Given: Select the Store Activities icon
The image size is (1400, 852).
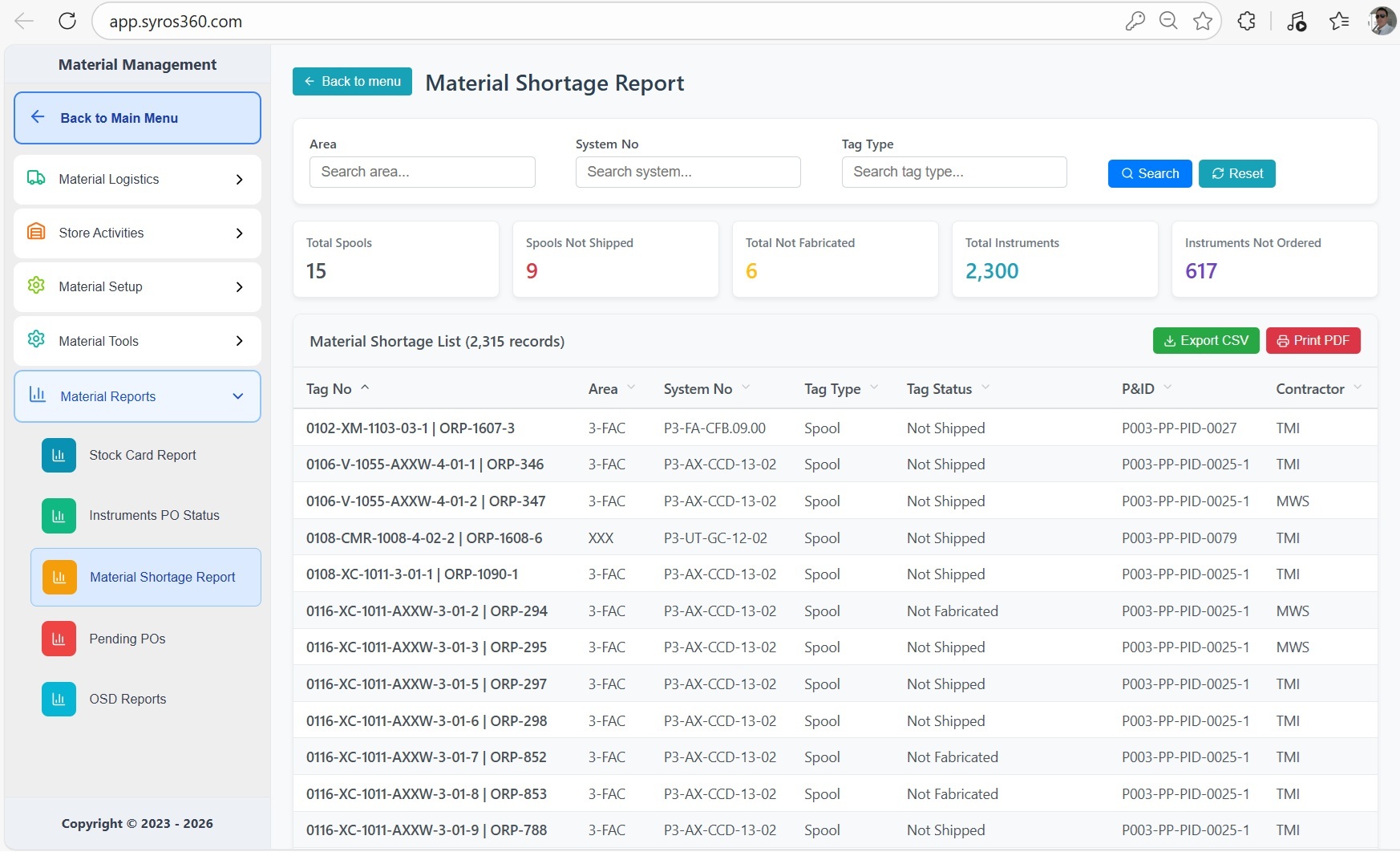Looking at the screenshot, I should [x=36, y=233].
